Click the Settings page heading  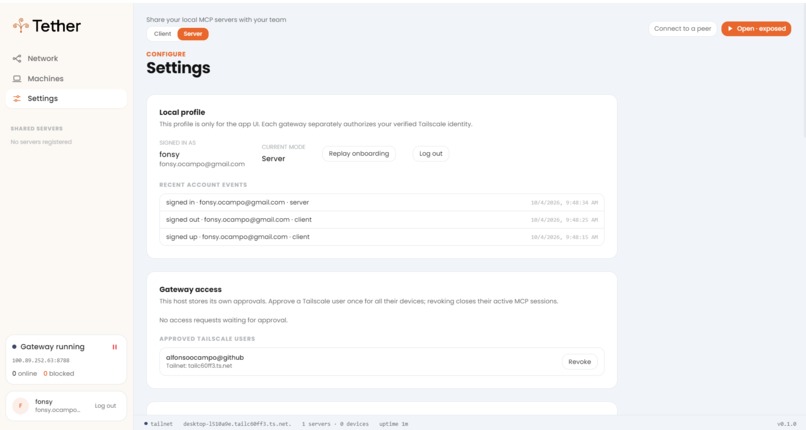178,68
